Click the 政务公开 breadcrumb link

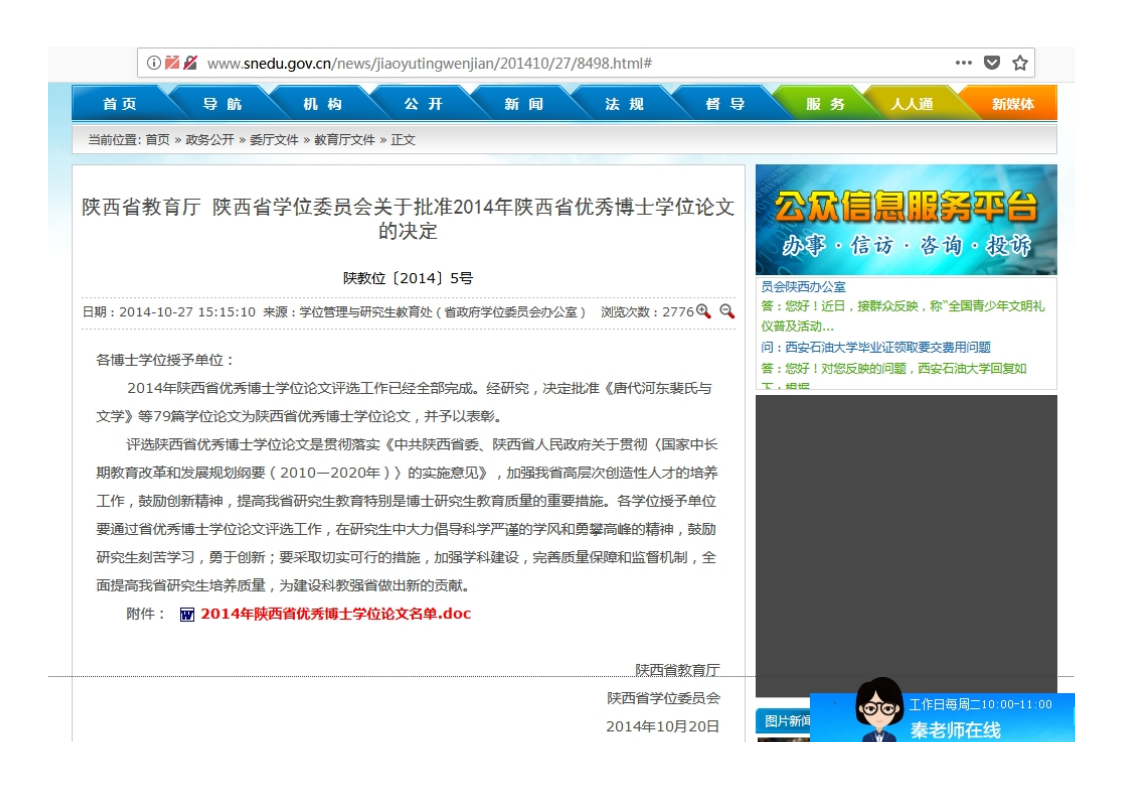click(x=210, y=140)
